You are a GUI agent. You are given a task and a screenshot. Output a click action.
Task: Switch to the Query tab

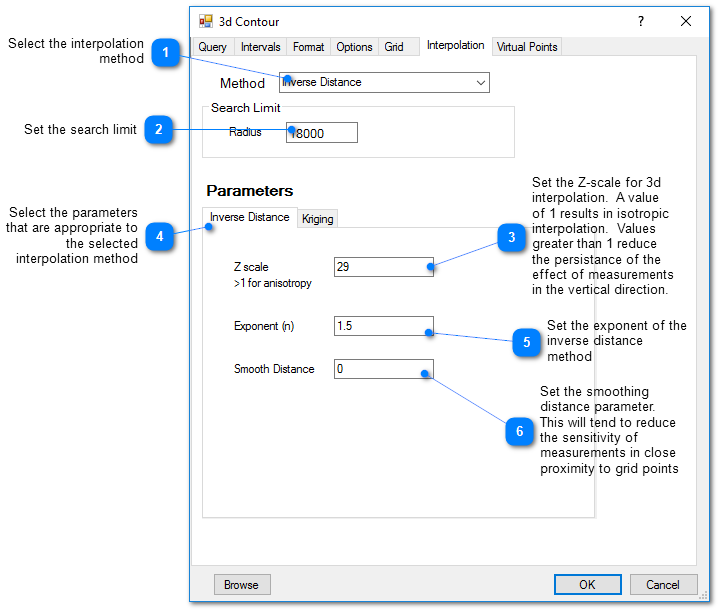pos(213,47)
